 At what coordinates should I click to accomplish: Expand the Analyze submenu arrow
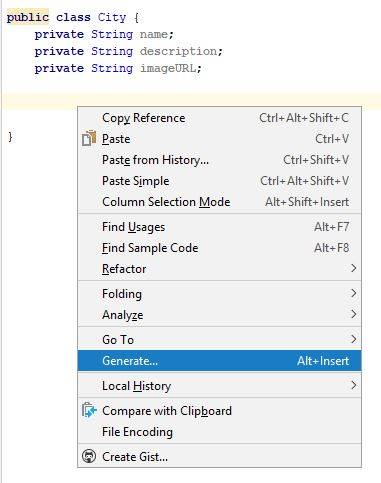[353, 314]
